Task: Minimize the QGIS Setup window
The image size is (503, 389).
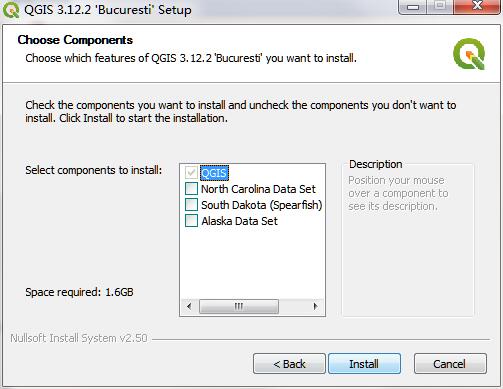Action: 413,7
